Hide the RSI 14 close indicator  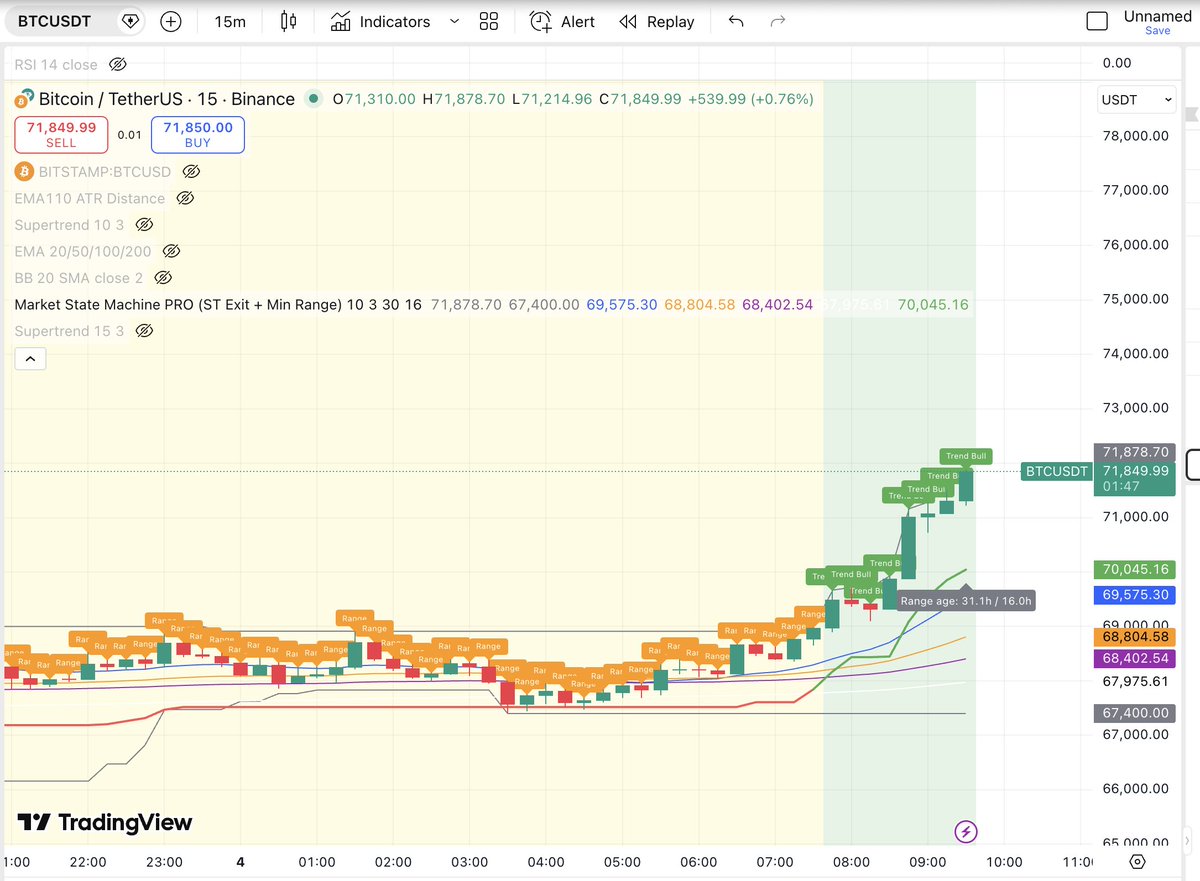pyautogui.click(x=118, y=63)
